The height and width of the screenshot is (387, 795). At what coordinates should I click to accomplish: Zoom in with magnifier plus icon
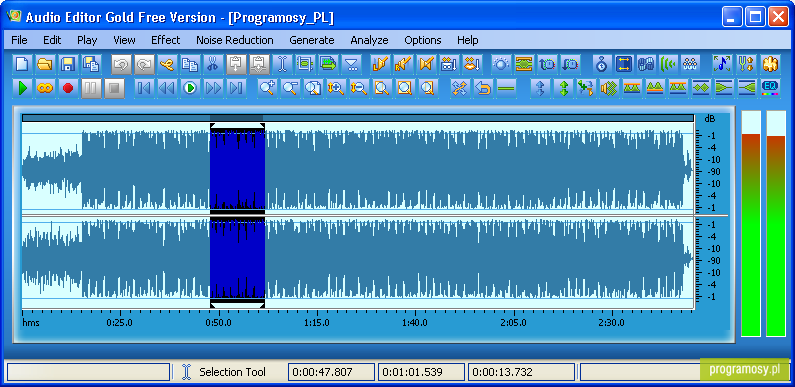click(267, 88)
